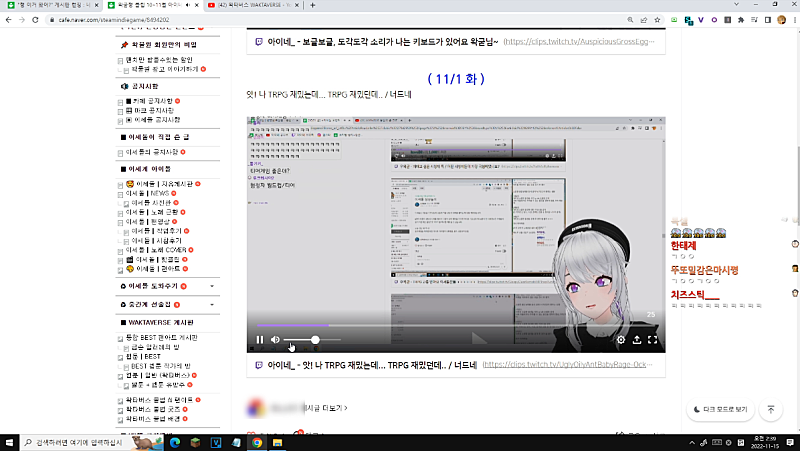Close the YouTube WAKTAVERSE tab
Screen dimensions: 800x451
pos(297,5)
